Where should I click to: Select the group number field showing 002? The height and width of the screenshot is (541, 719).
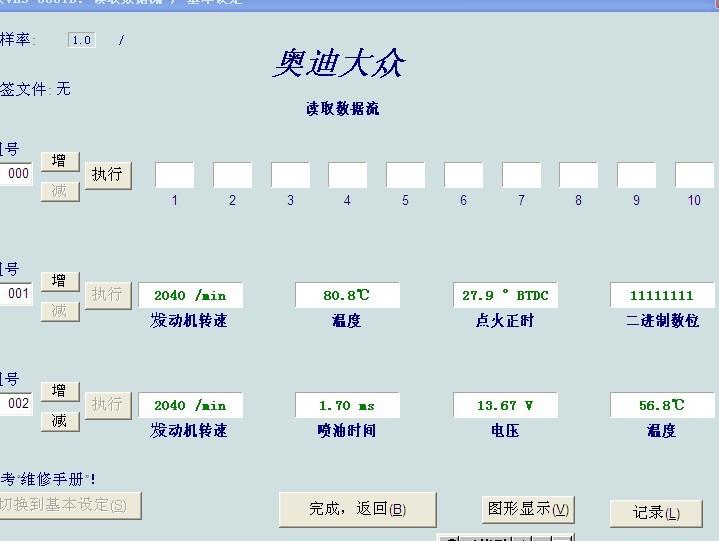point(17,404)
